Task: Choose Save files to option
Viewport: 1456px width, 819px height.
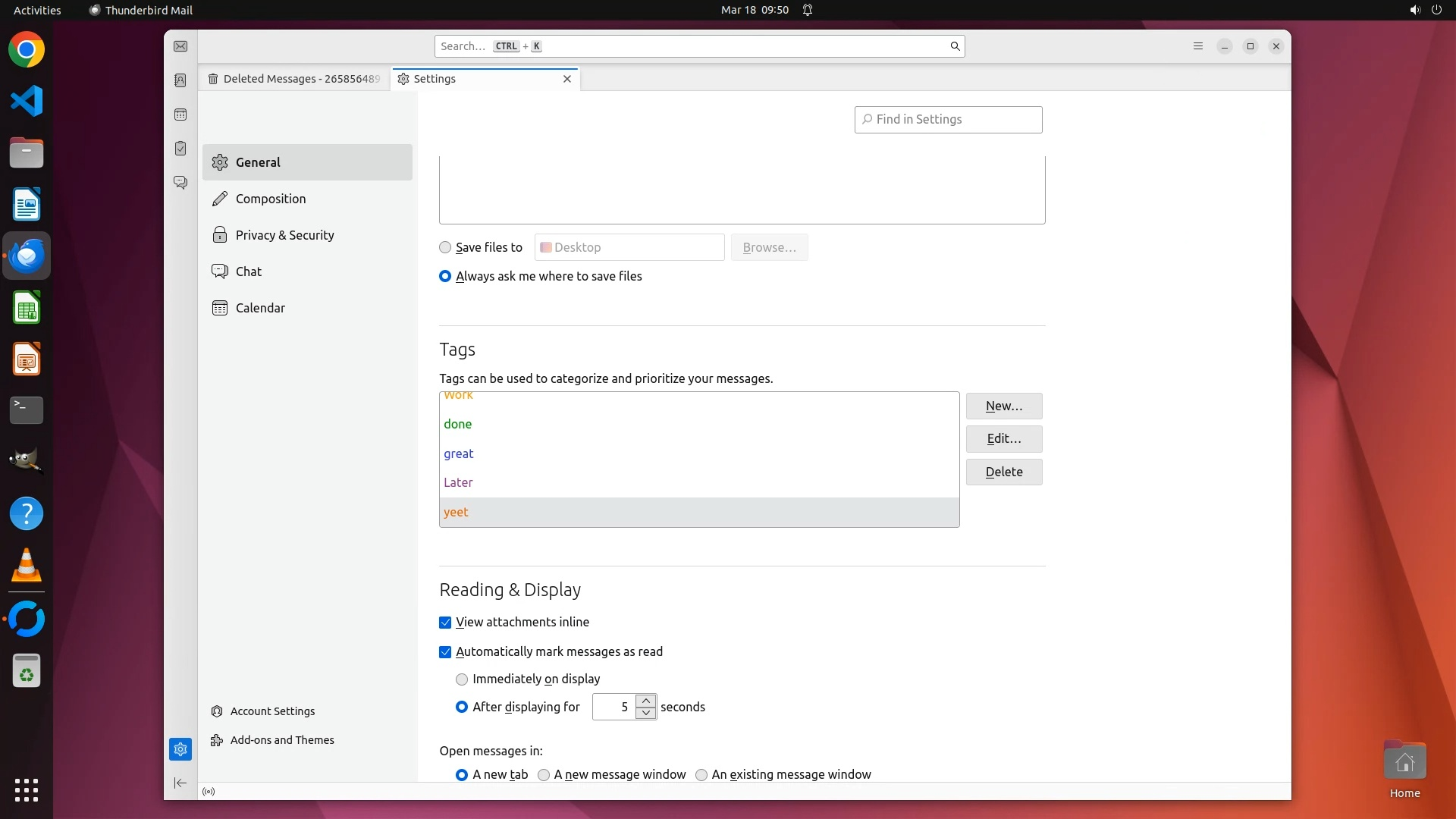Action: point(445,247)
